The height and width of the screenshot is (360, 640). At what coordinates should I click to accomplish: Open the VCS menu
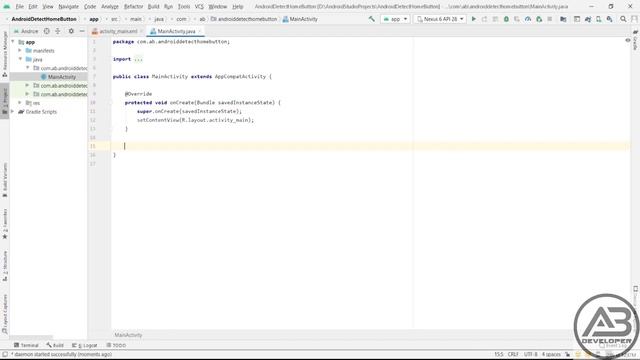[x=199, y=7]
